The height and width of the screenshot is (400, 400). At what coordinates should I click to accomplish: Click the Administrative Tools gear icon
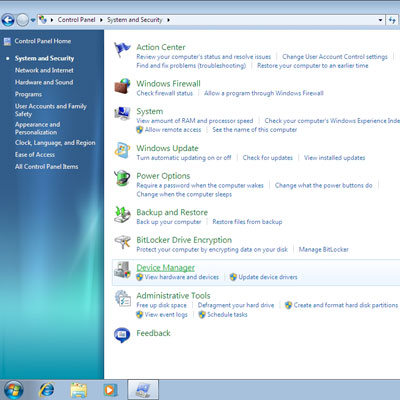122,298
